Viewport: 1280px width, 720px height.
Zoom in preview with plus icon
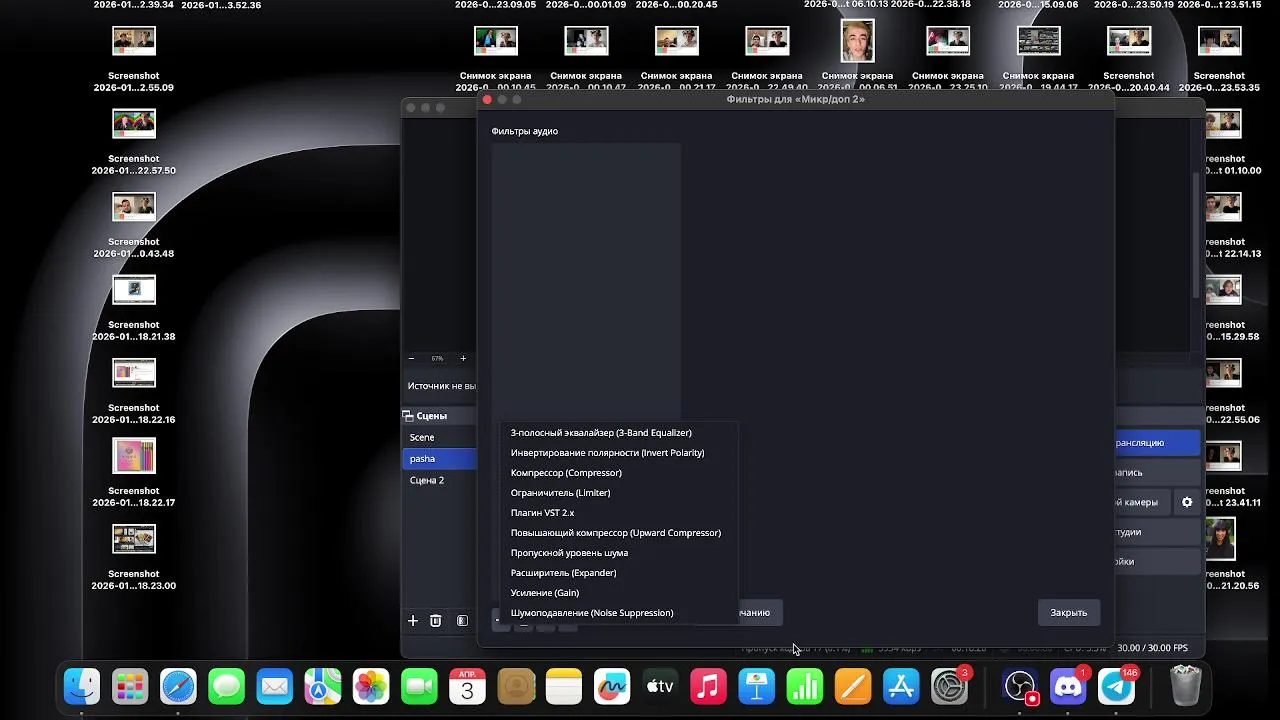pyautogui.click(x=463, y=358)
